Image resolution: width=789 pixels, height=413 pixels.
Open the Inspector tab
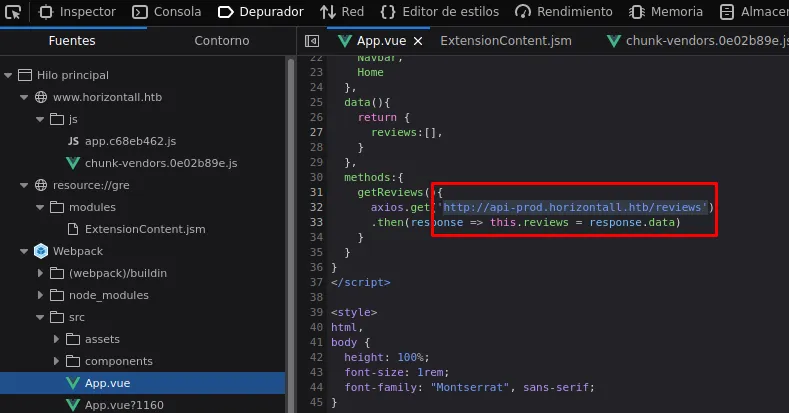click(77, 12)
